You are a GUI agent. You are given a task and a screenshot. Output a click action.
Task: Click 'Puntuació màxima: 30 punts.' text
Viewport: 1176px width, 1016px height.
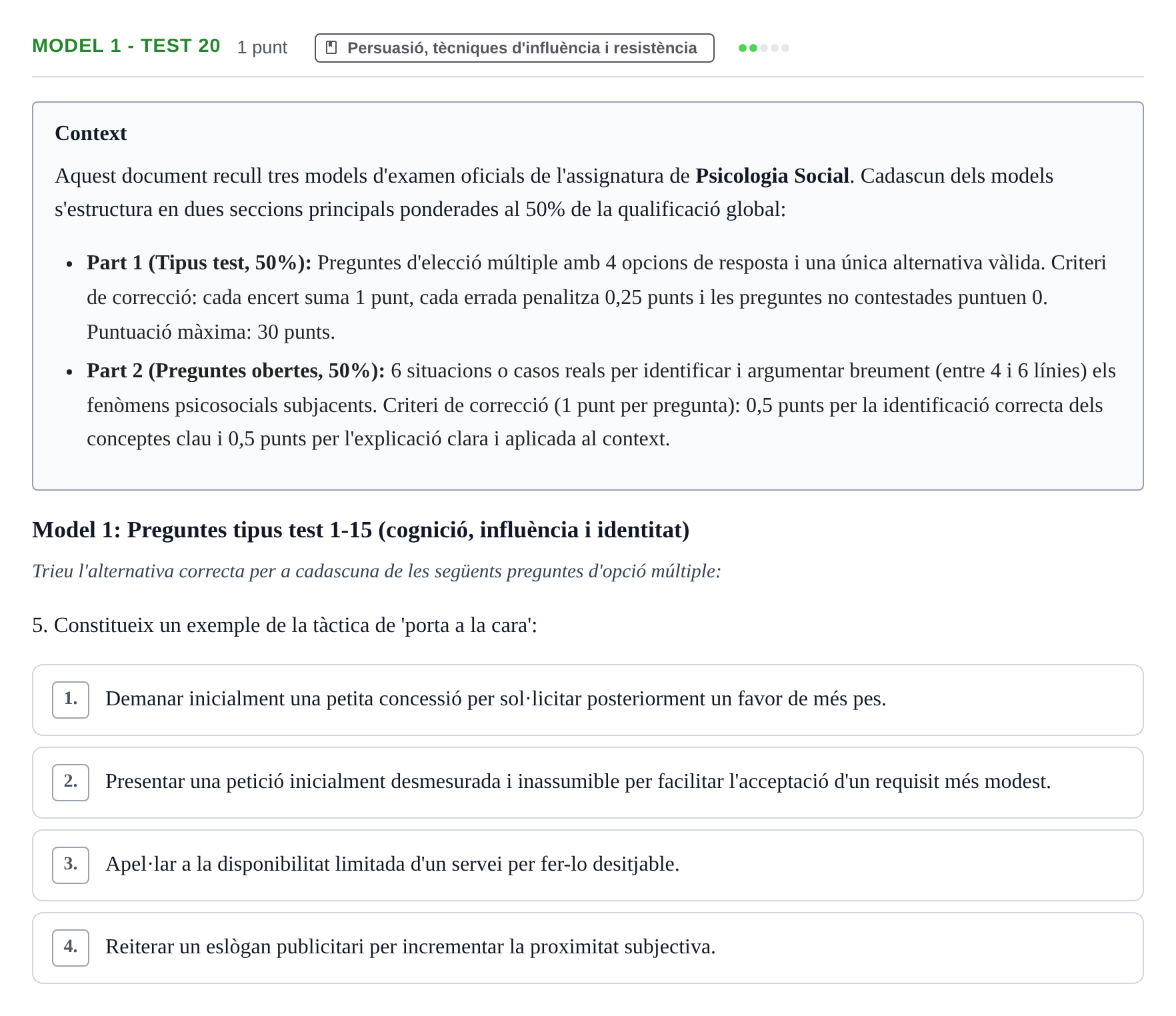tap(211, 332)
